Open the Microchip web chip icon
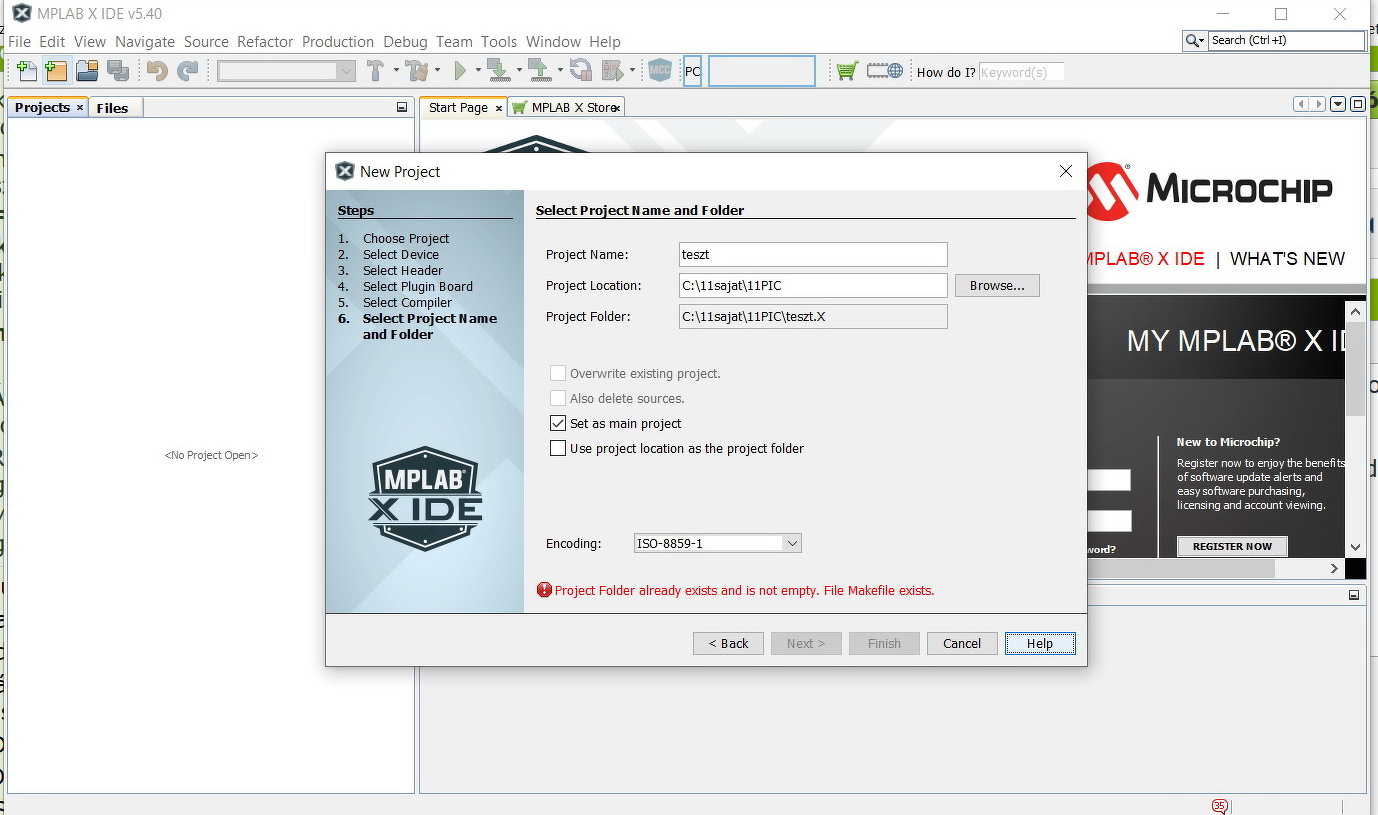This screenshot has width=1378, height=815. point(885,71)
